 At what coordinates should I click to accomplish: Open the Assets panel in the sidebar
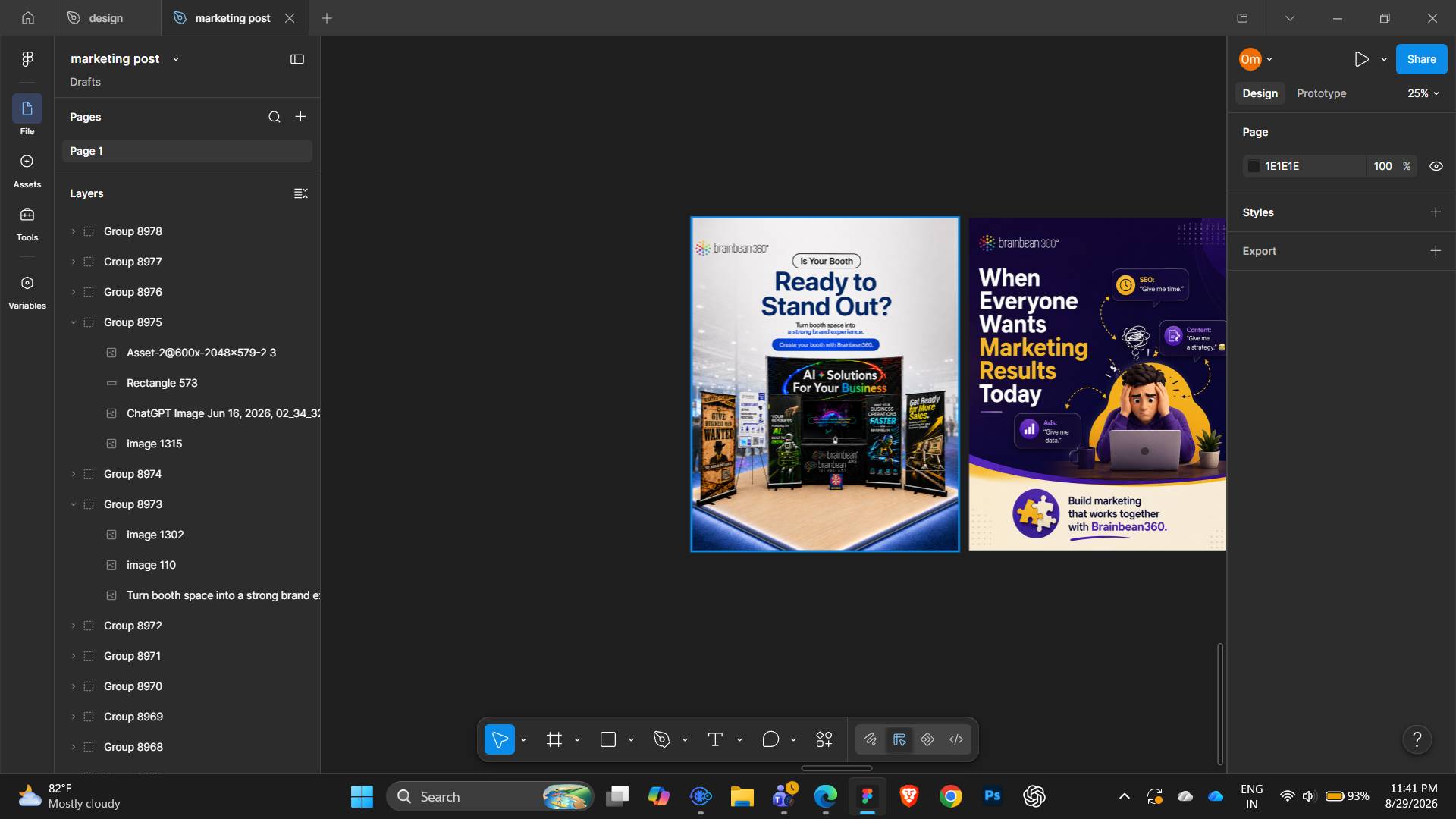27,171
